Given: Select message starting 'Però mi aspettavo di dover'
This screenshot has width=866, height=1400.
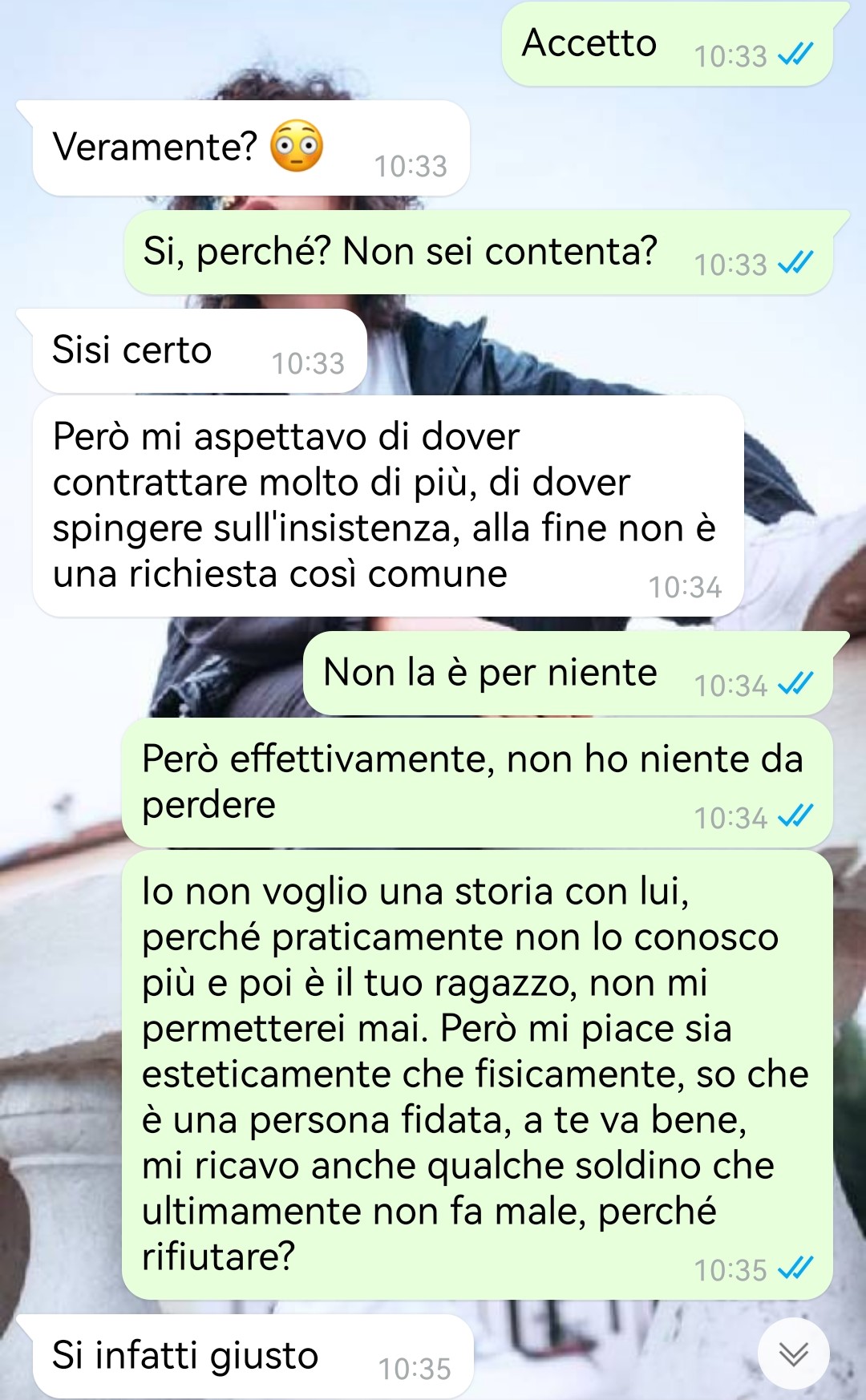Looking at the screenshot, I should (x=388, y=506).
